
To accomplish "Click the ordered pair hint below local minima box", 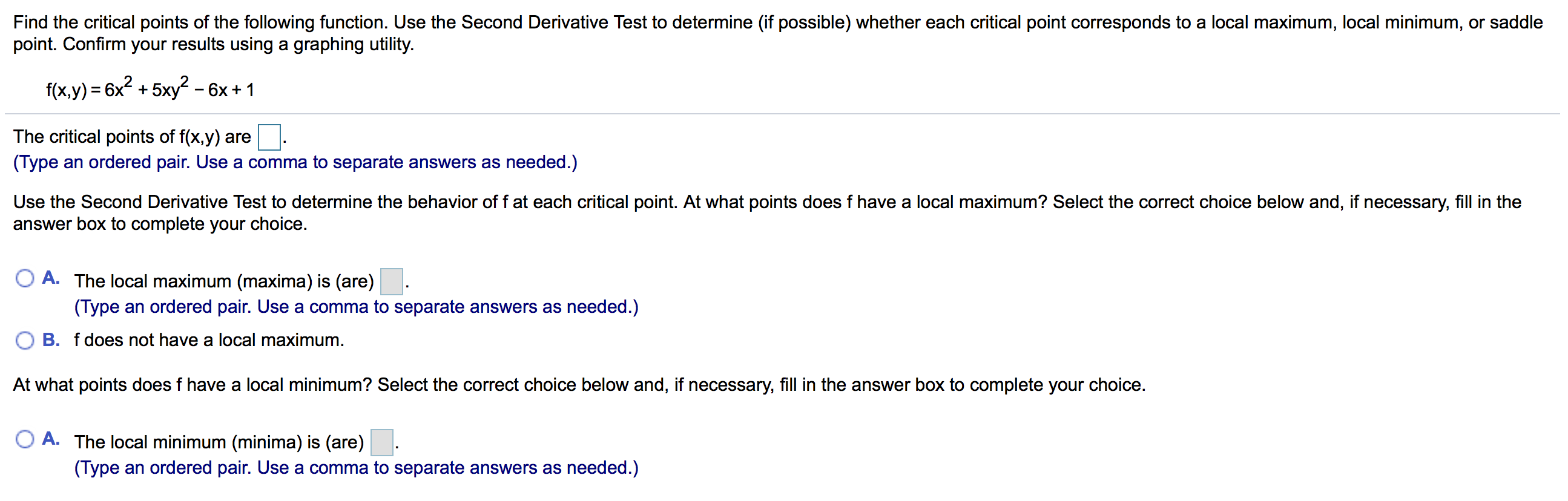I will [355, 468].
